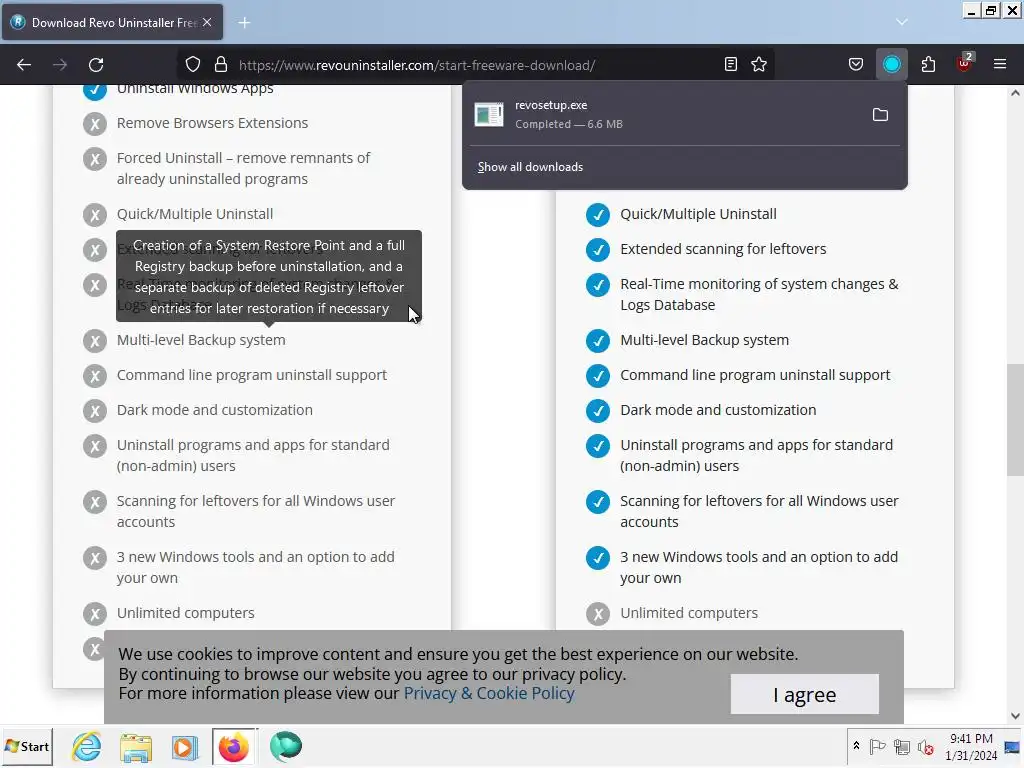Open Windows Explorer folder from taskbar

[136, 746]
